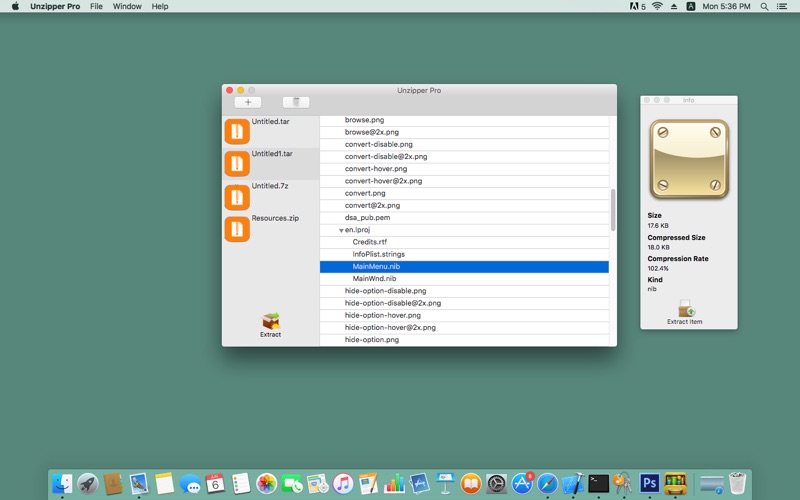Viewport: 800px width, 500px height.
Task: Select convert@2x.png file row
Action: click(x=464, y=206)
